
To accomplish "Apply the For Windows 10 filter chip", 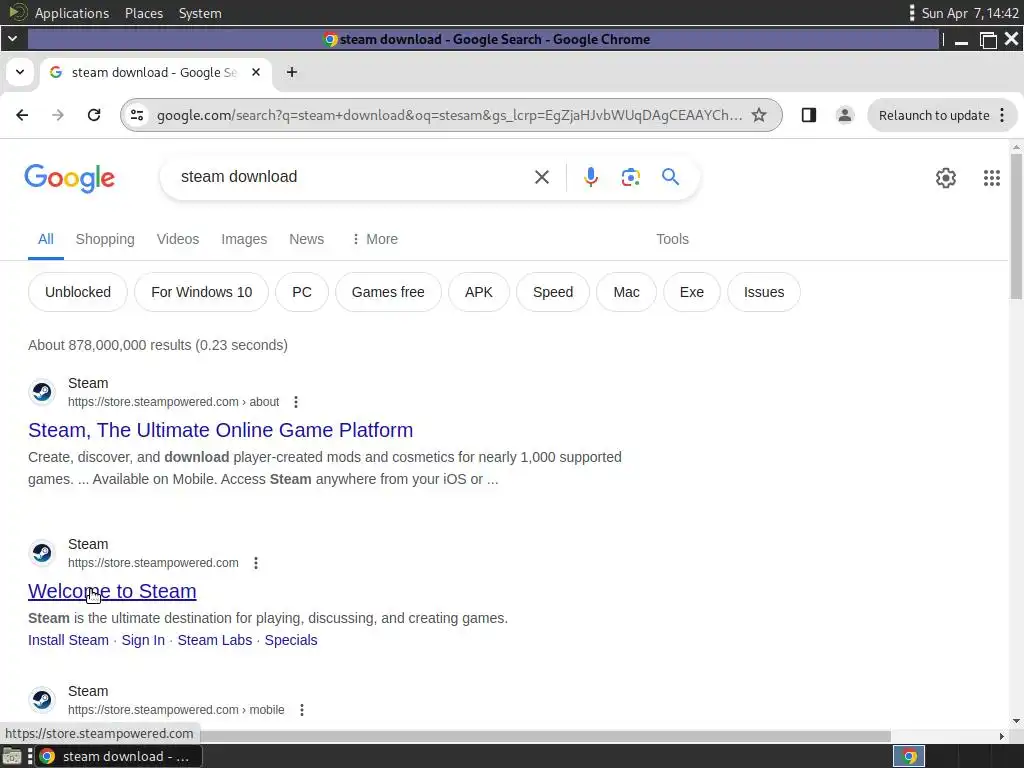I will (202, 292).
